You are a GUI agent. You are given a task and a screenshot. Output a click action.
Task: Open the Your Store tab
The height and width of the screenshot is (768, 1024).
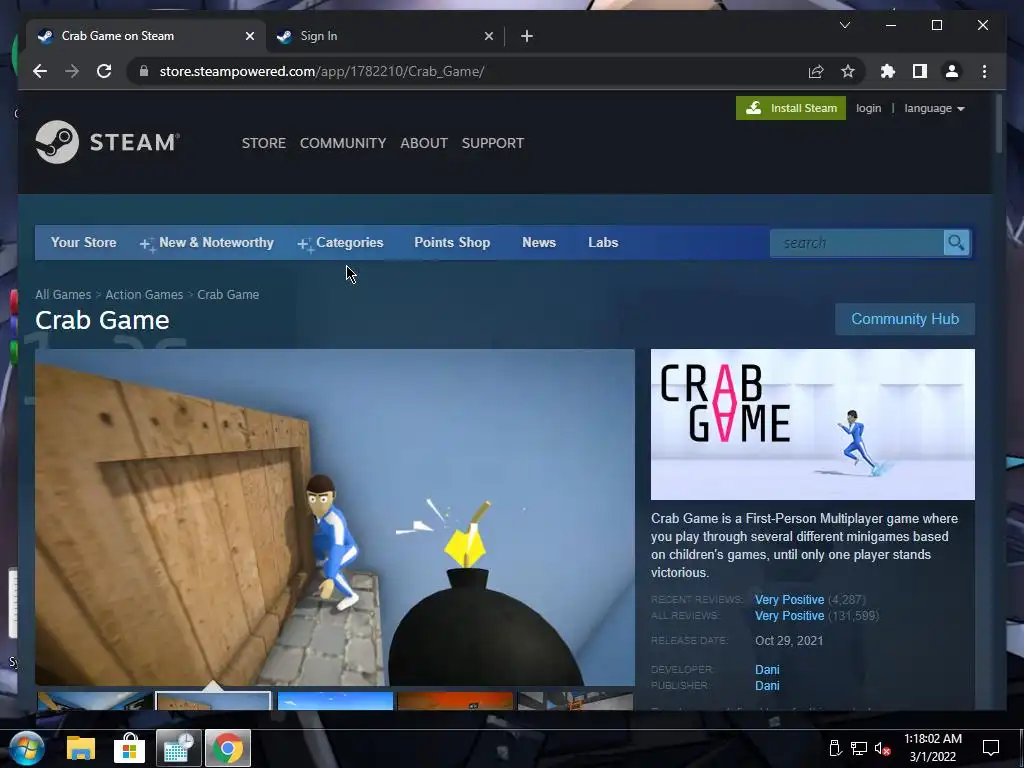click(84, 242)
